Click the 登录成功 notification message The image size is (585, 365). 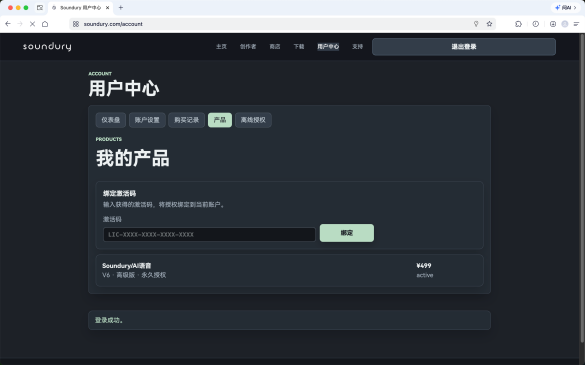(109, 320)
